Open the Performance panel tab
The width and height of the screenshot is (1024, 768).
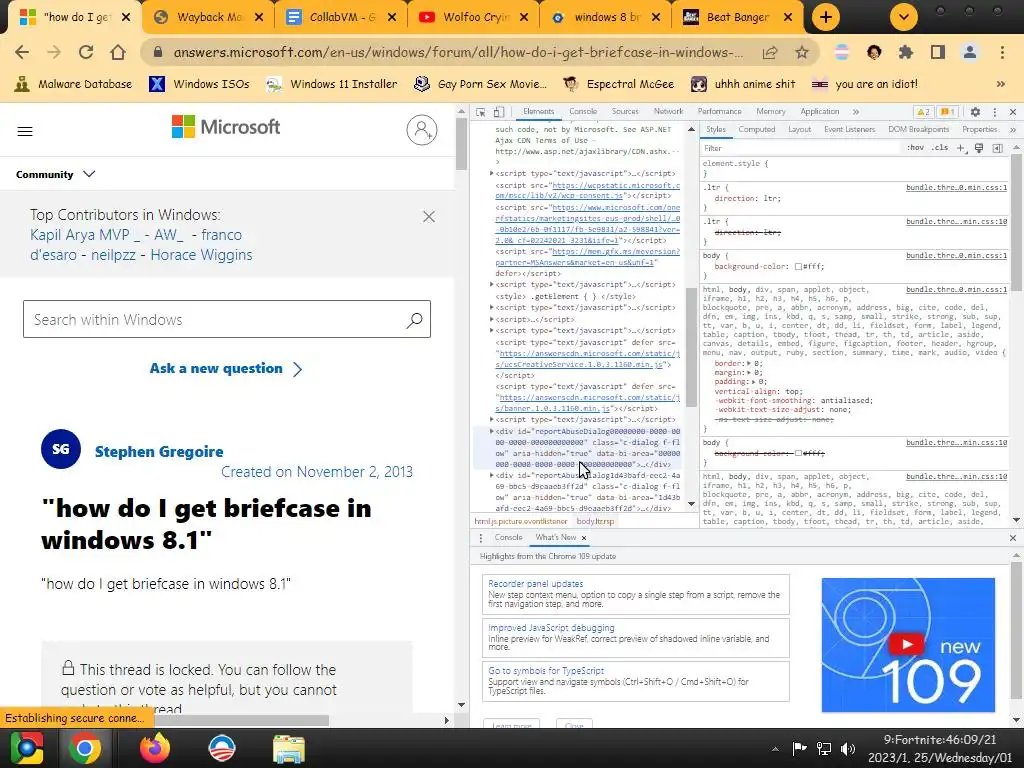click(719, 112)
